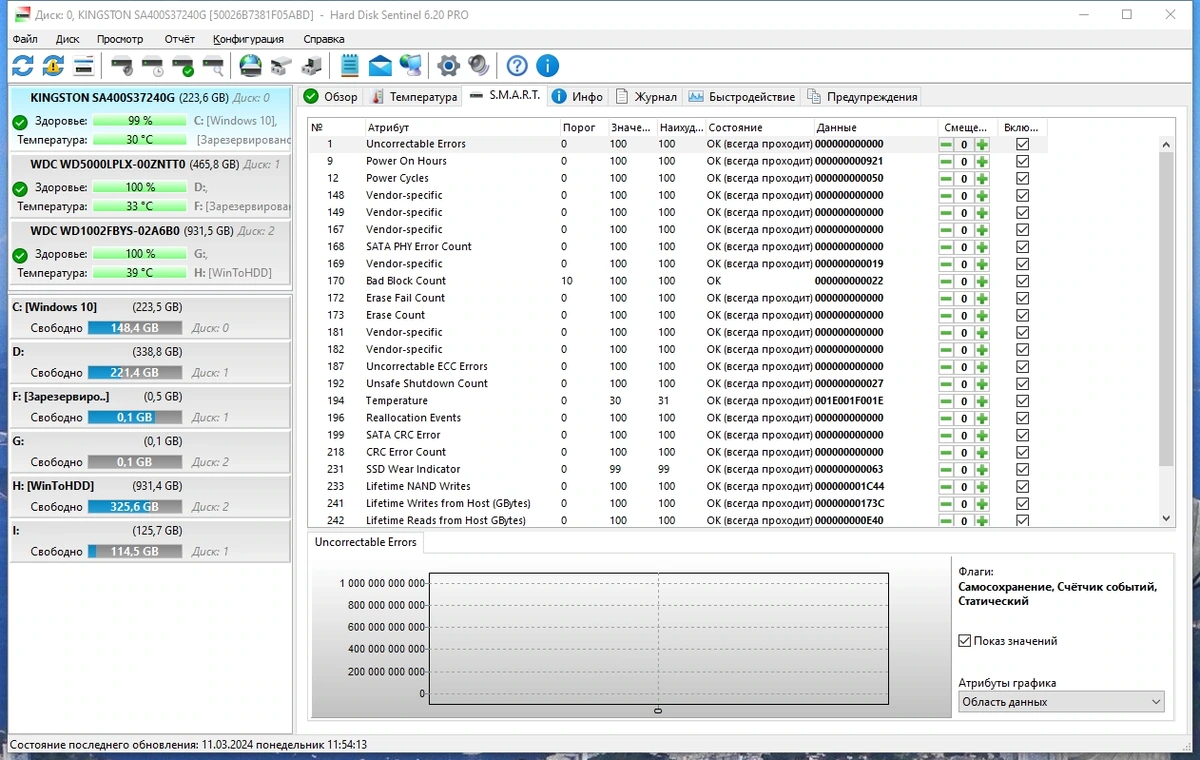
Task: Click the disk panel toolbar icon after refresh icons
Action: (84, 66)
